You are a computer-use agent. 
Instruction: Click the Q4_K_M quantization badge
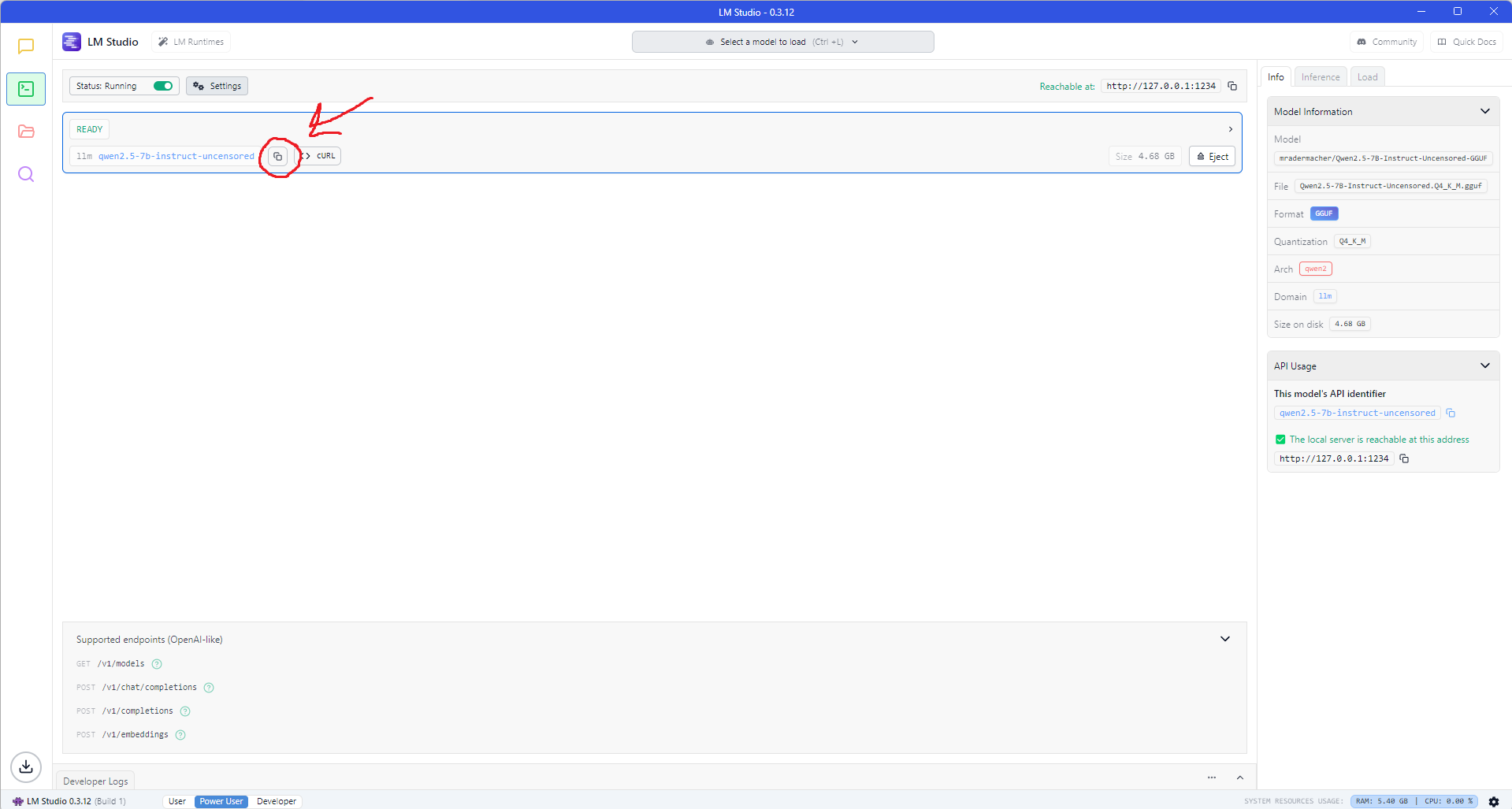[x=1353, y=241]
